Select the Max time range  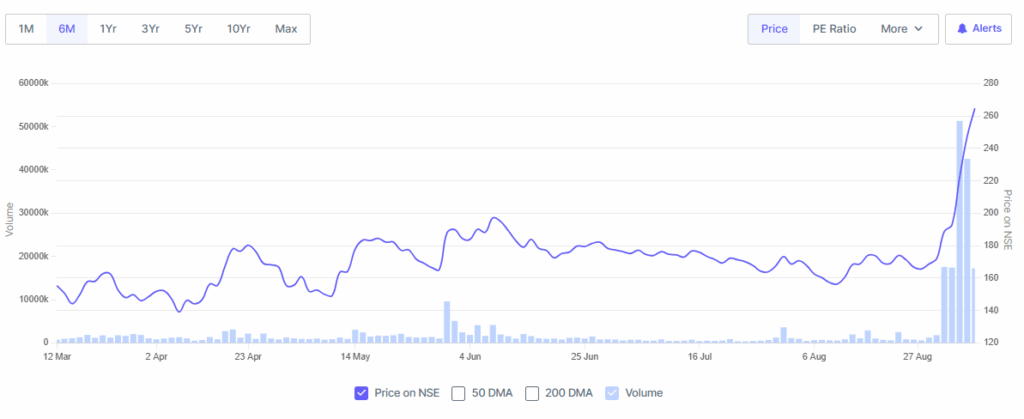(286, 29)
